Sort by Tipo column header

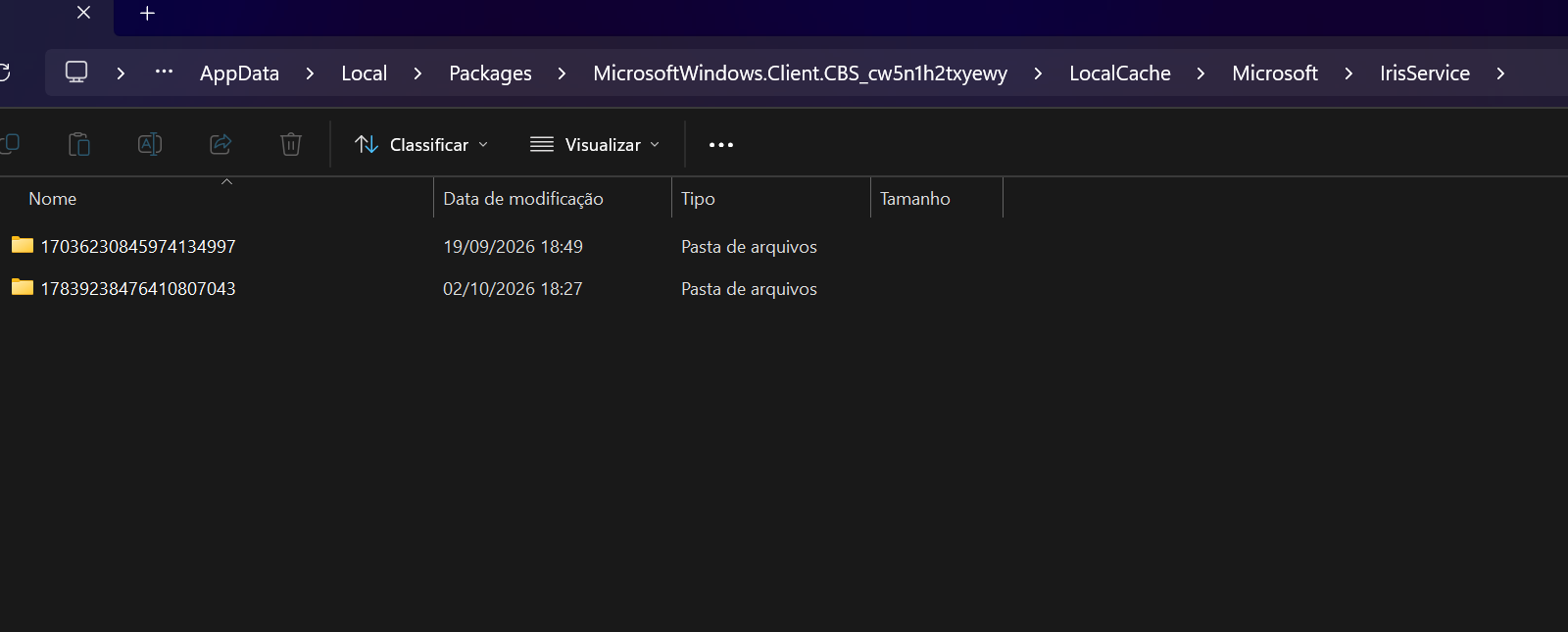click(771, 199)
